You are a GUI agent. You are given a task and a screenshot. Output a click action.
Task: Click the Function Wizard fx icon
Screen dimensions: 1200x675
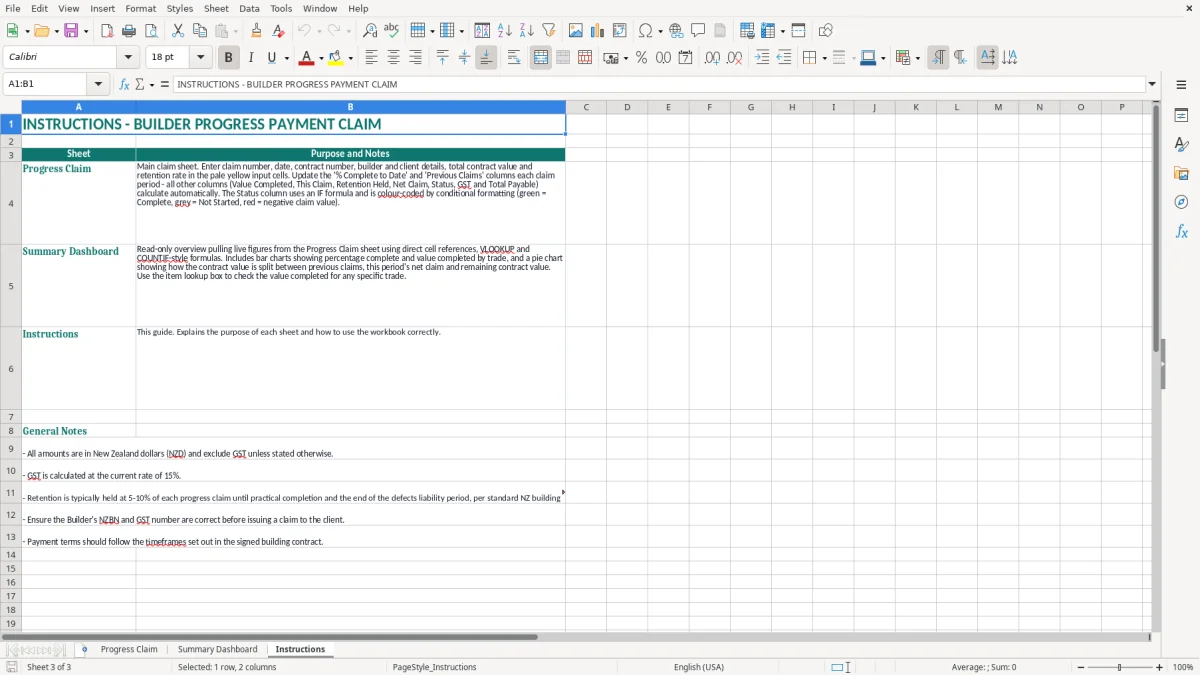pos(124,84)
